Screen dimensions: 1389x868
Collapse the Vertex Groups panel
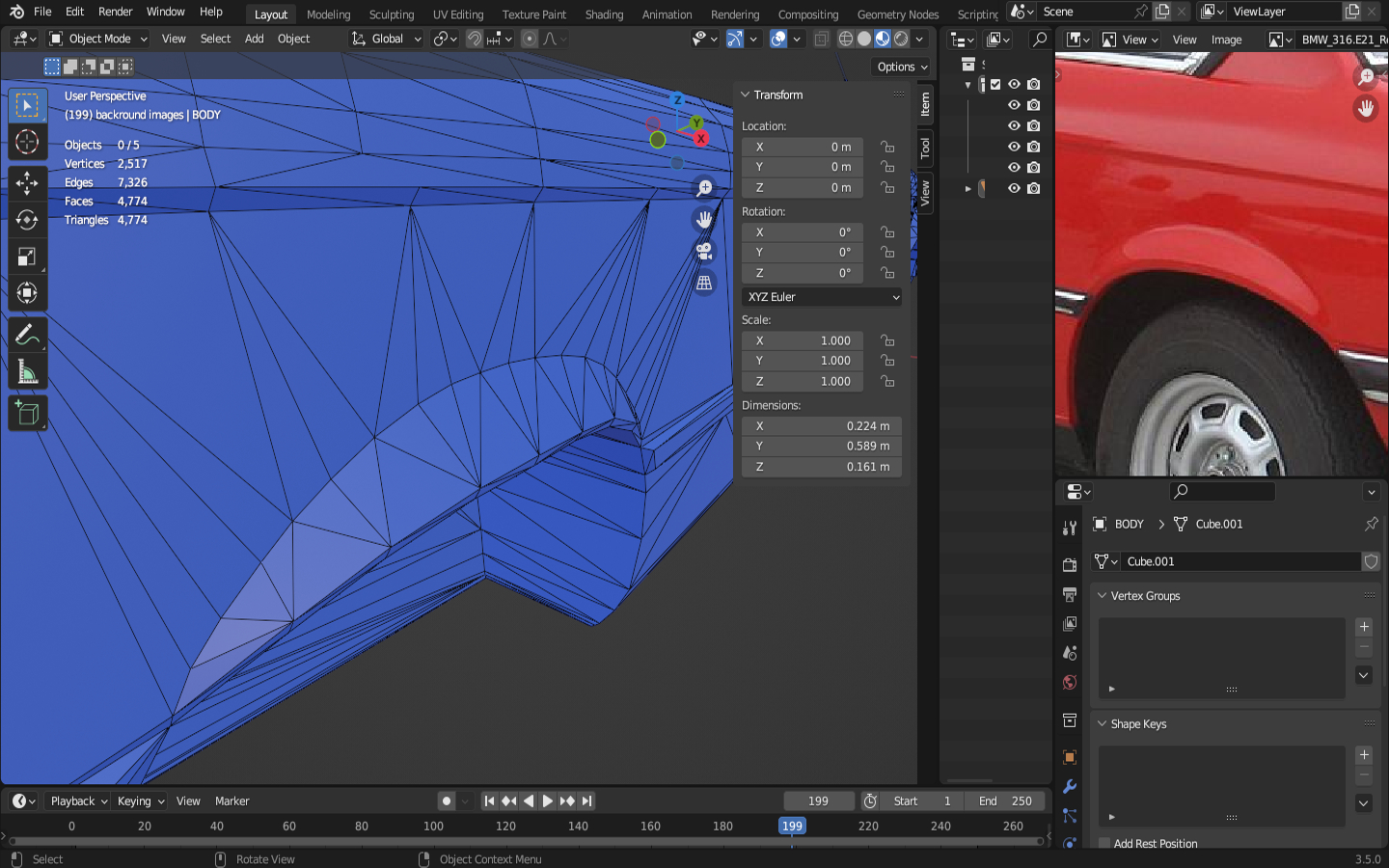click(x=1103, y=596)
